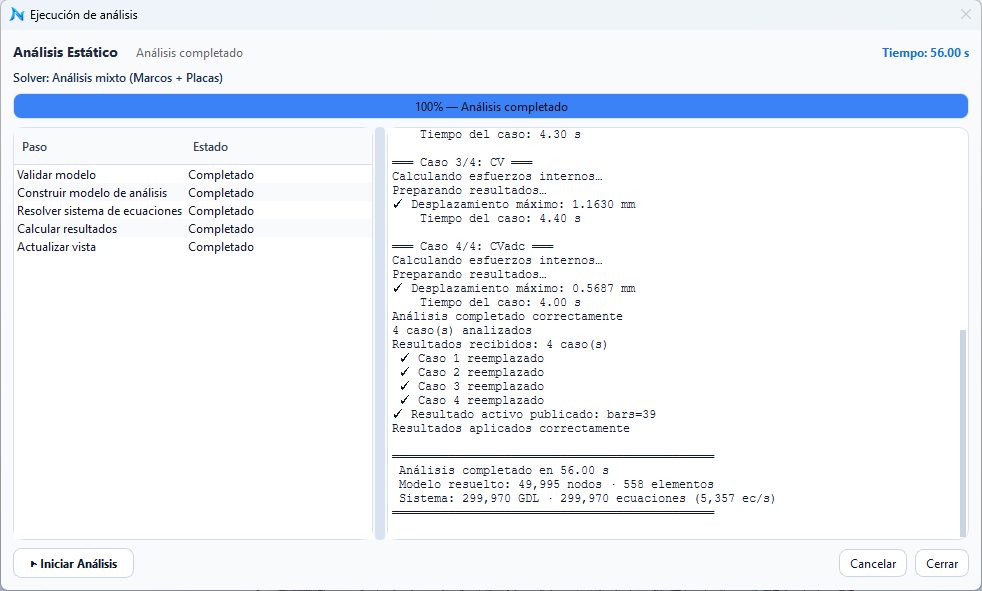Viewport: 982px width, 591px height.
Task: Start analysis with Iniciar Análisis button
Action: (x=73, y=563)
